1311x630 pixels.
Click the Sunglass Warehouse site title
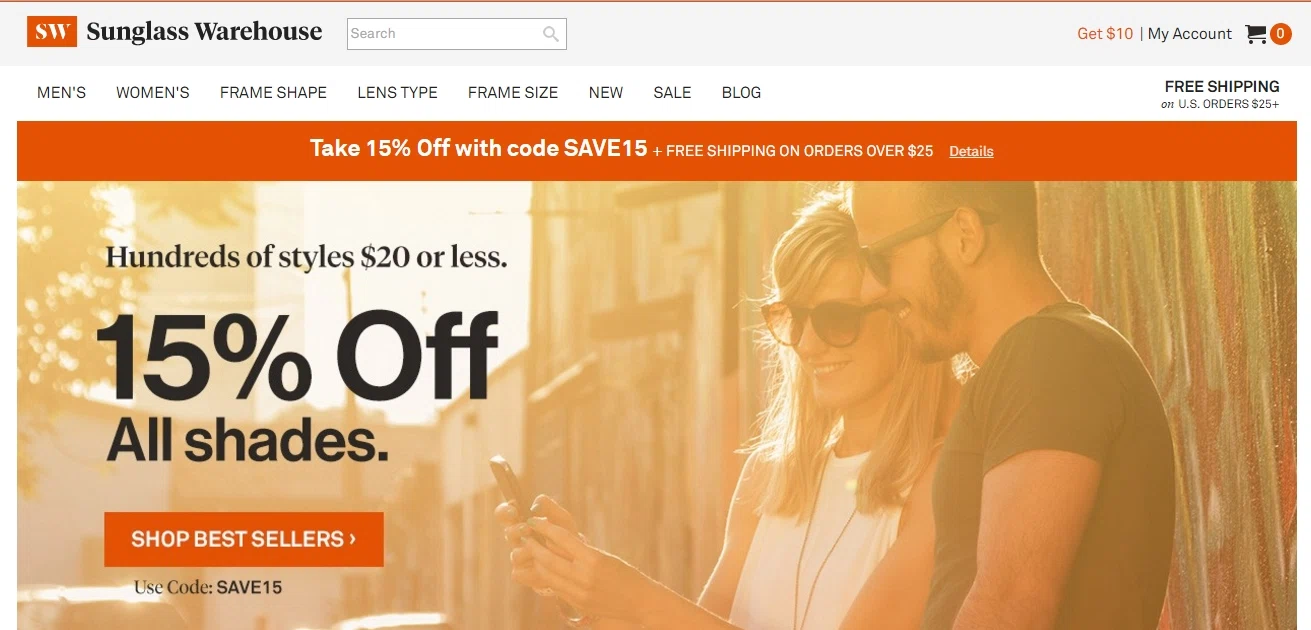point(204,32)
